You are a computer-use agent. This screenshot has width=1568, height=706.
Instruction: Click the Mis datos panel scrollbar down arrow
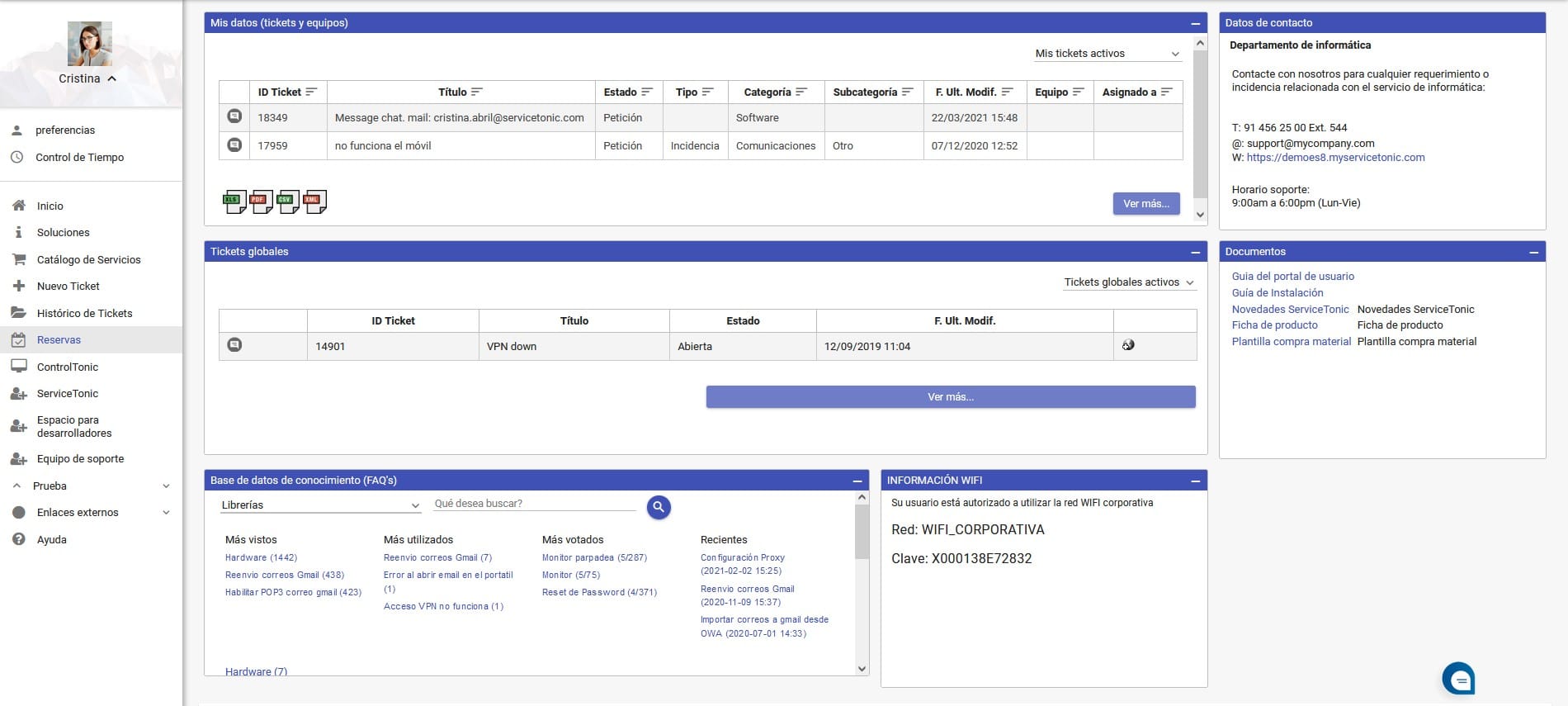coord(1200,215)
